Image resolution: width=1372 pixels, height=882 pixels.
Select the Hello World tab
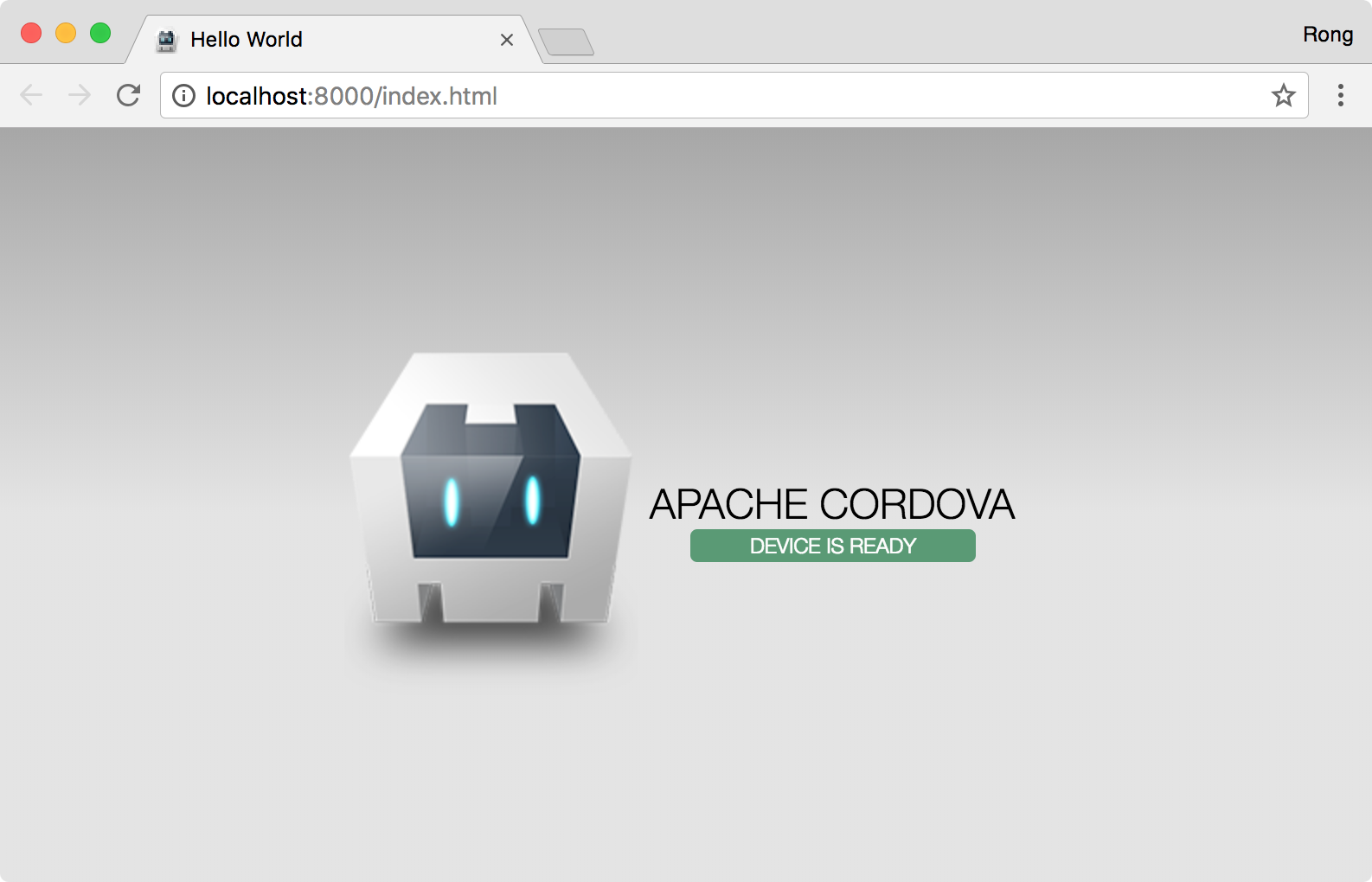tap(333, 40)
